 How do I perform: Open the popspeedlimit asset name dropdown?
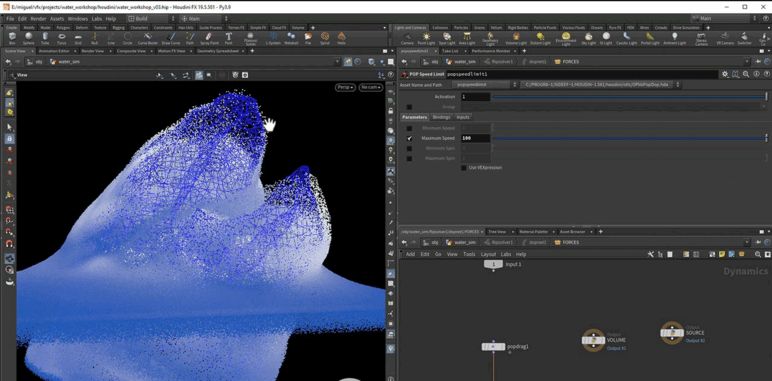point(485,85)
